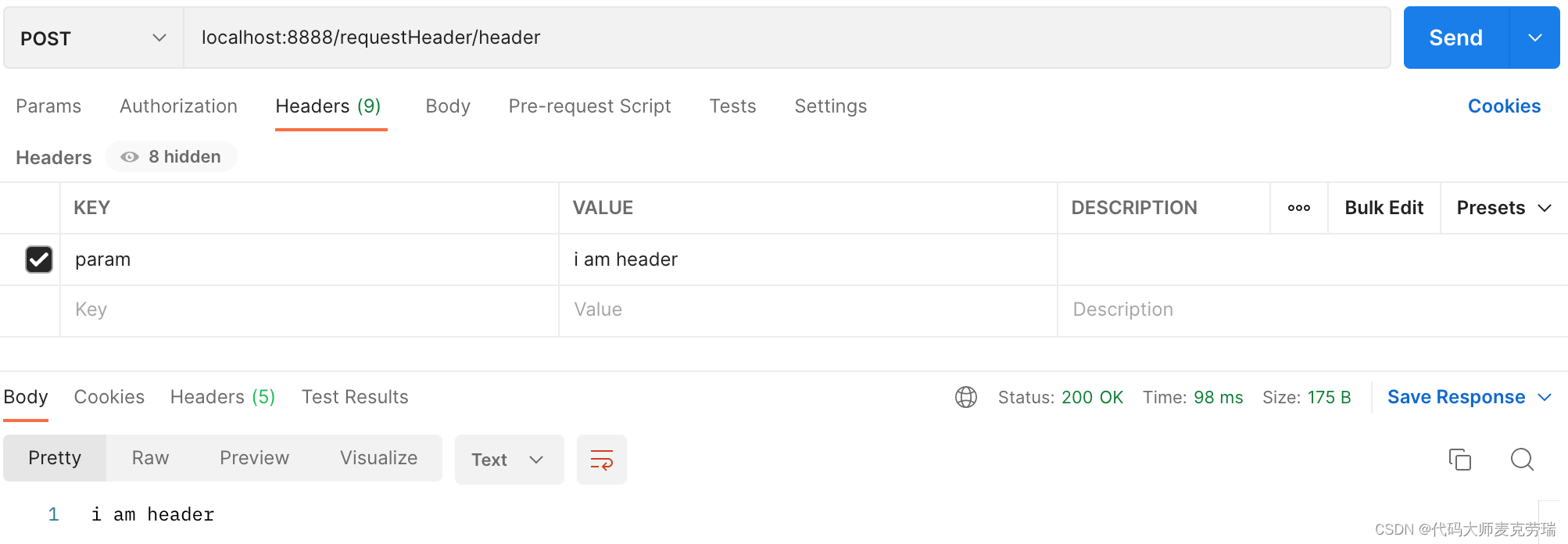Open the Save Response dropdown

click(x=1469, y=397)
